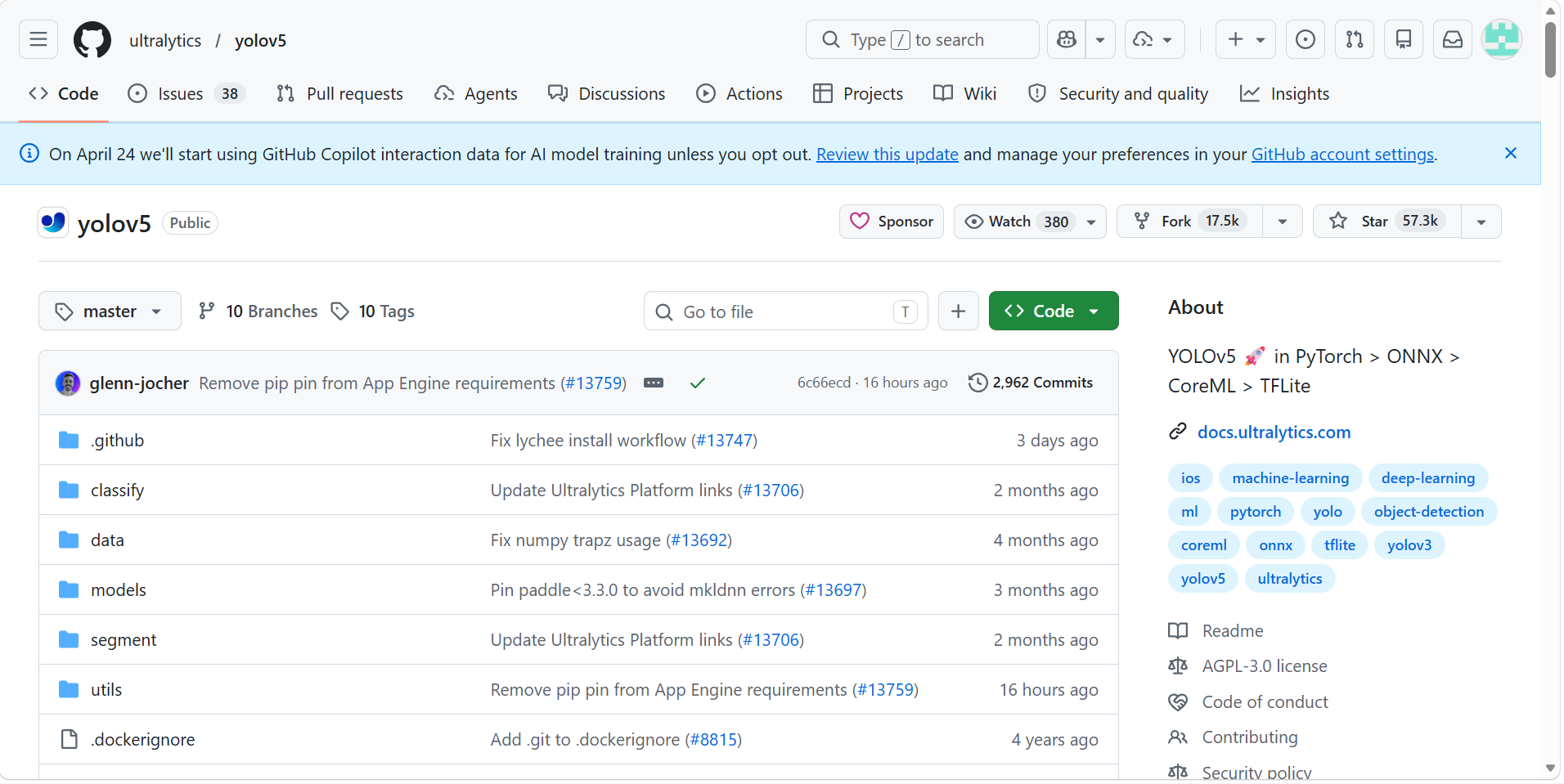The image size is (1564, 784).
Task: Select the pytorch topic tag
Action: click(1256, 512)
